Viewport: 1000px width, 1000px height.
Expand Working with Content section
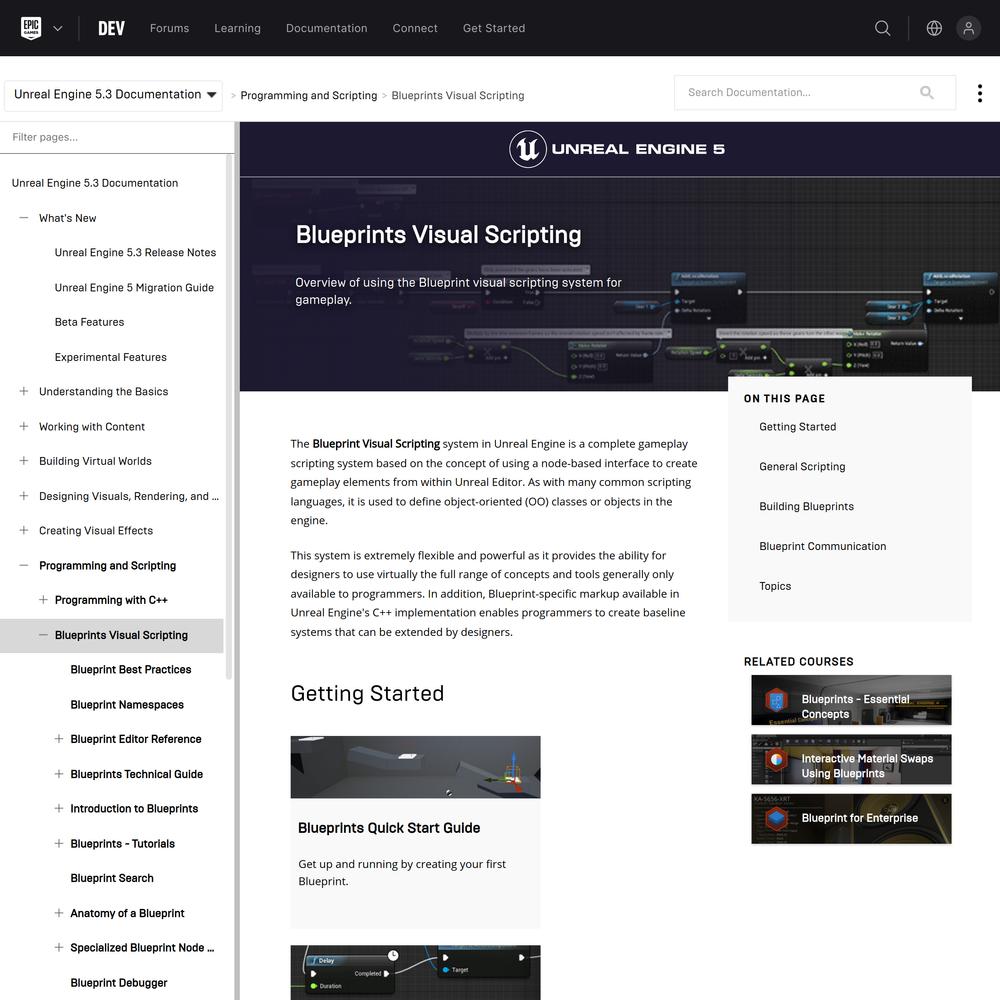tap(24, 426)
